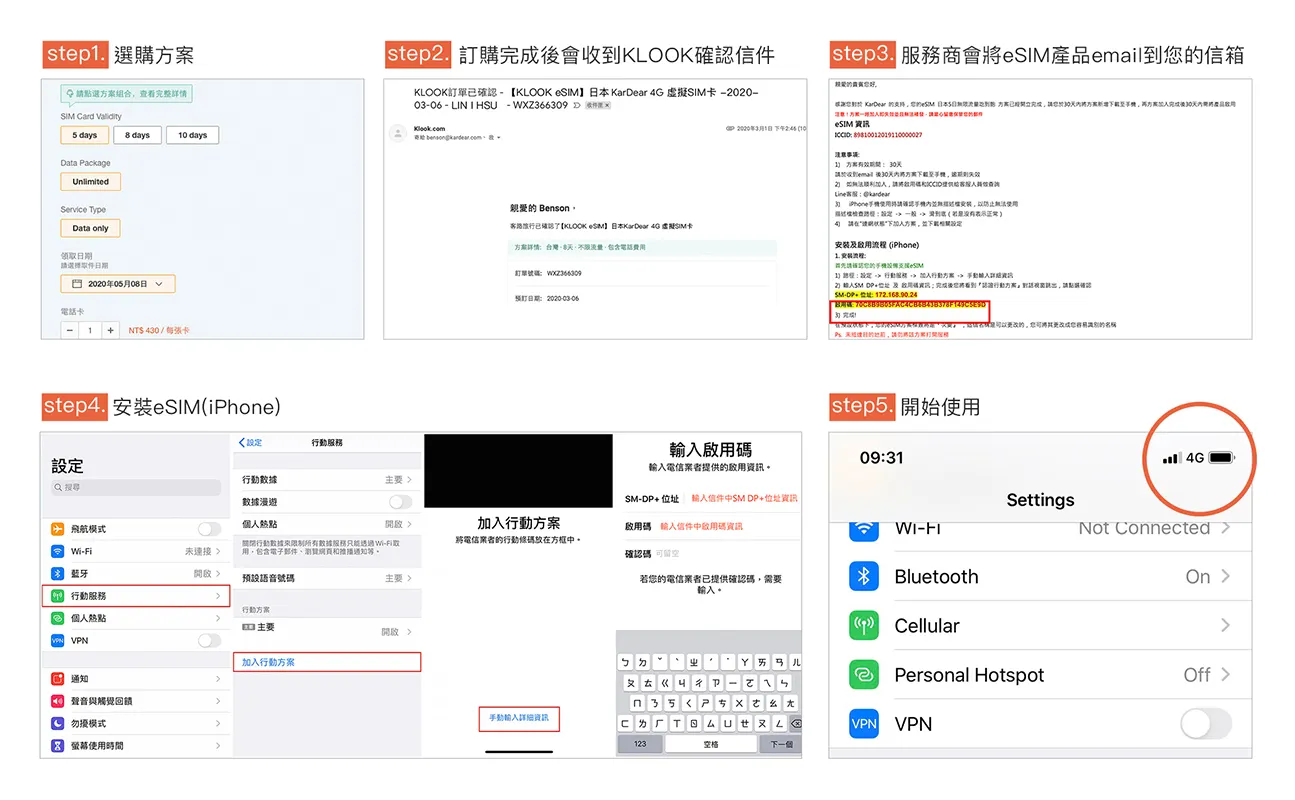Click the 搜尋 search field in settings
This screenshot has height=800, width=1295.
coord(136,488)
